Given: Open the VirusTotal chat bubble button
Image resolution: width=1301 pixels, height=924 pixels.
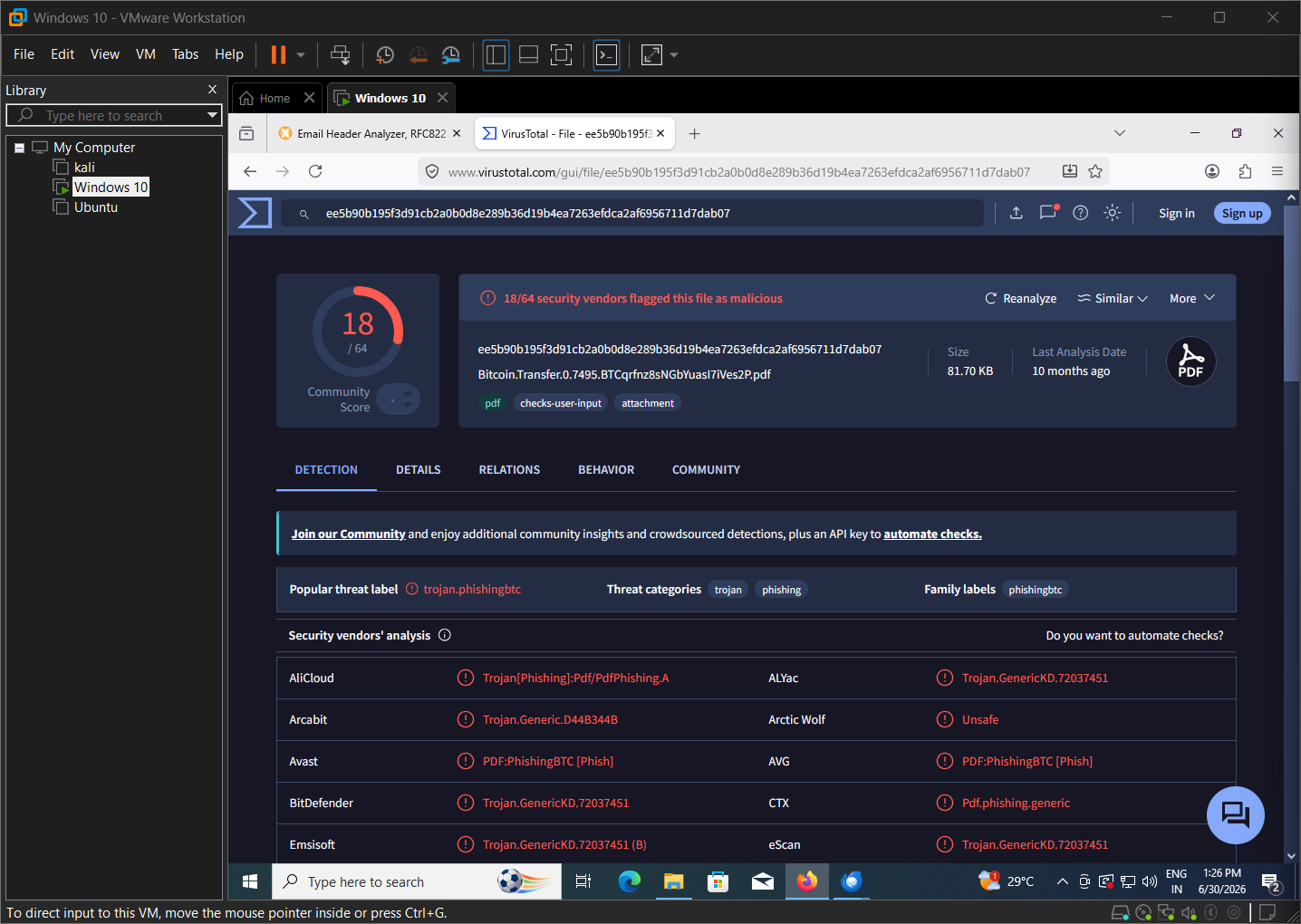Looking at the screenshot, I should tap(1236, 815).
